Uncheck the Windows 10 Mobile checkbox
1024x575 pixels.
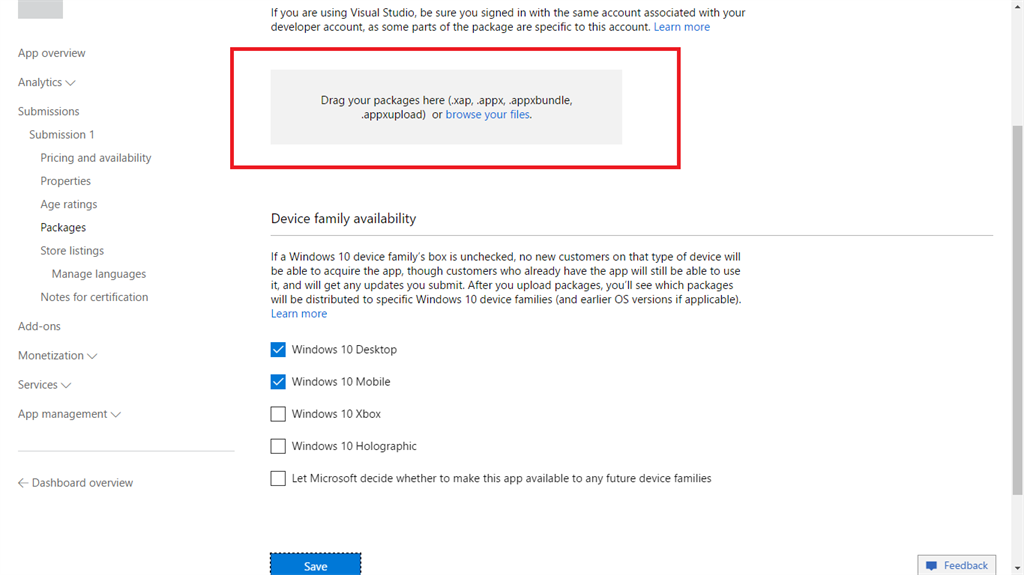click(x=278, y=382)
